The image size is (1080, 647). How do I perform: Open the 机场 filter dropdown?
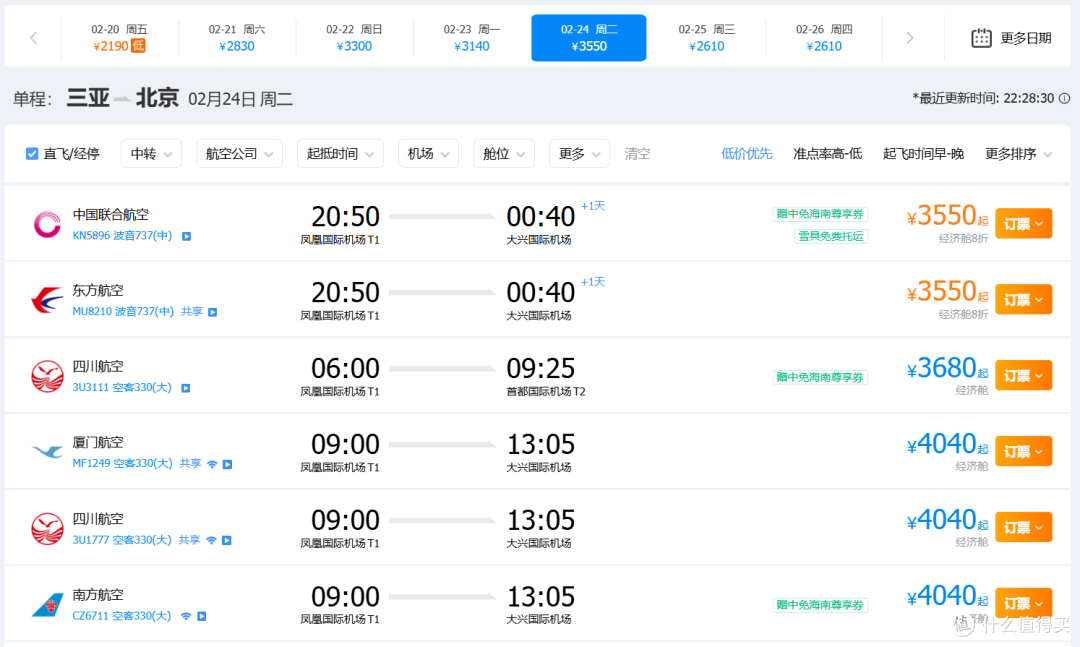pos(428,154)
